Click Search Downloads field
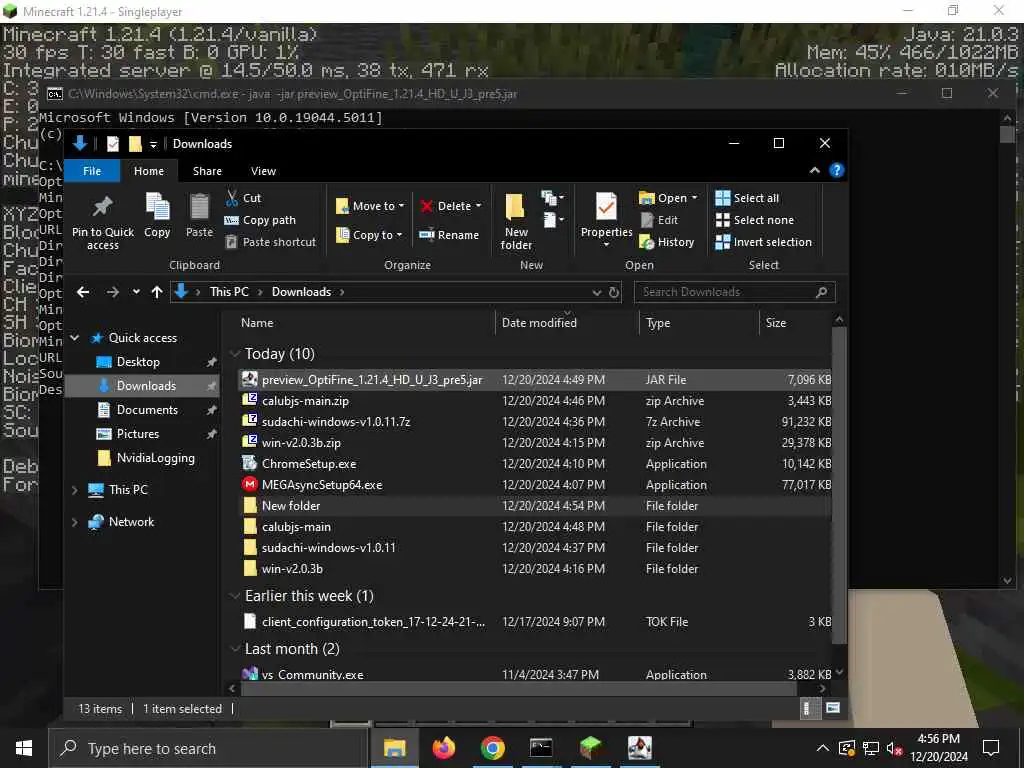This screenshot has width=1024, height=768. click(734, 292)
